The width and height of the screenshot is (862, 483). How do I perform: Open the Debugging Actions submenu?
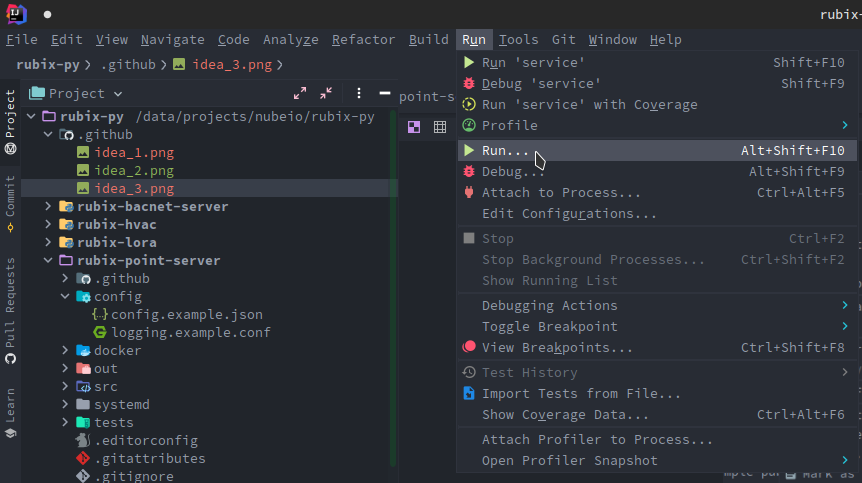pyautogui.click(x=657, y=306)
